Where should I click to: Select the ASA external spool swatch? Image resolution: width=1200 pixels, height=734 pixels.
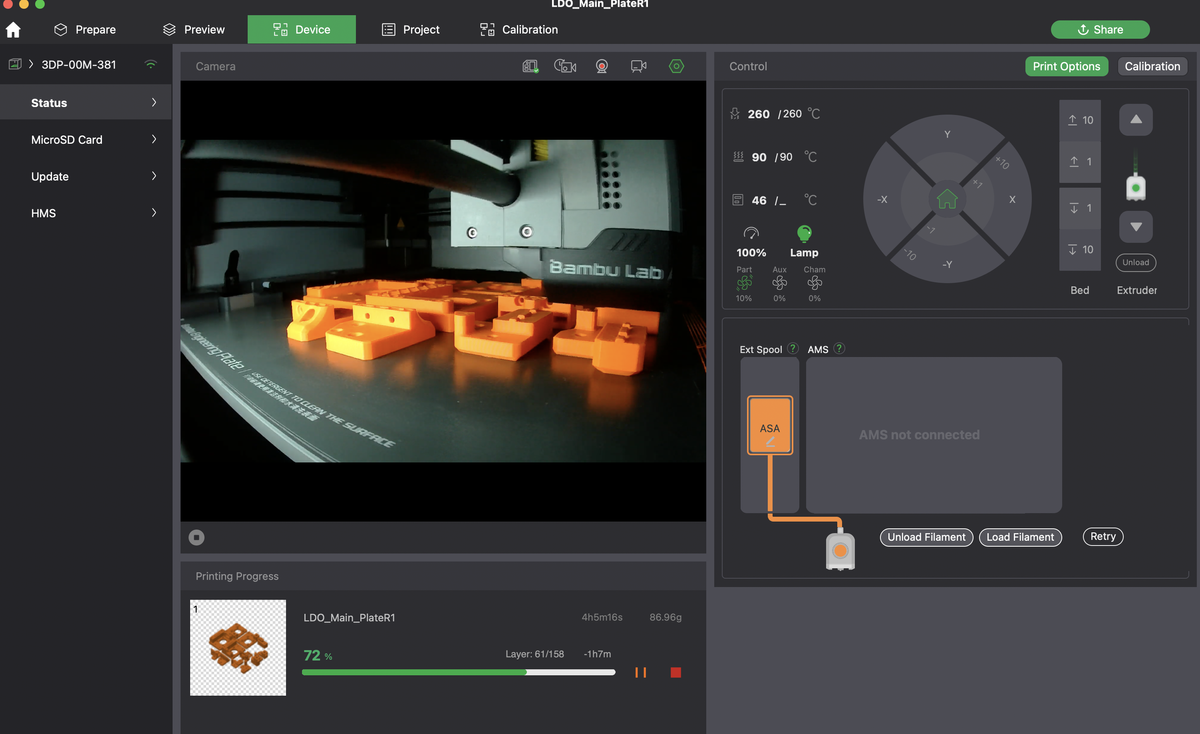[x=770, y=426]
